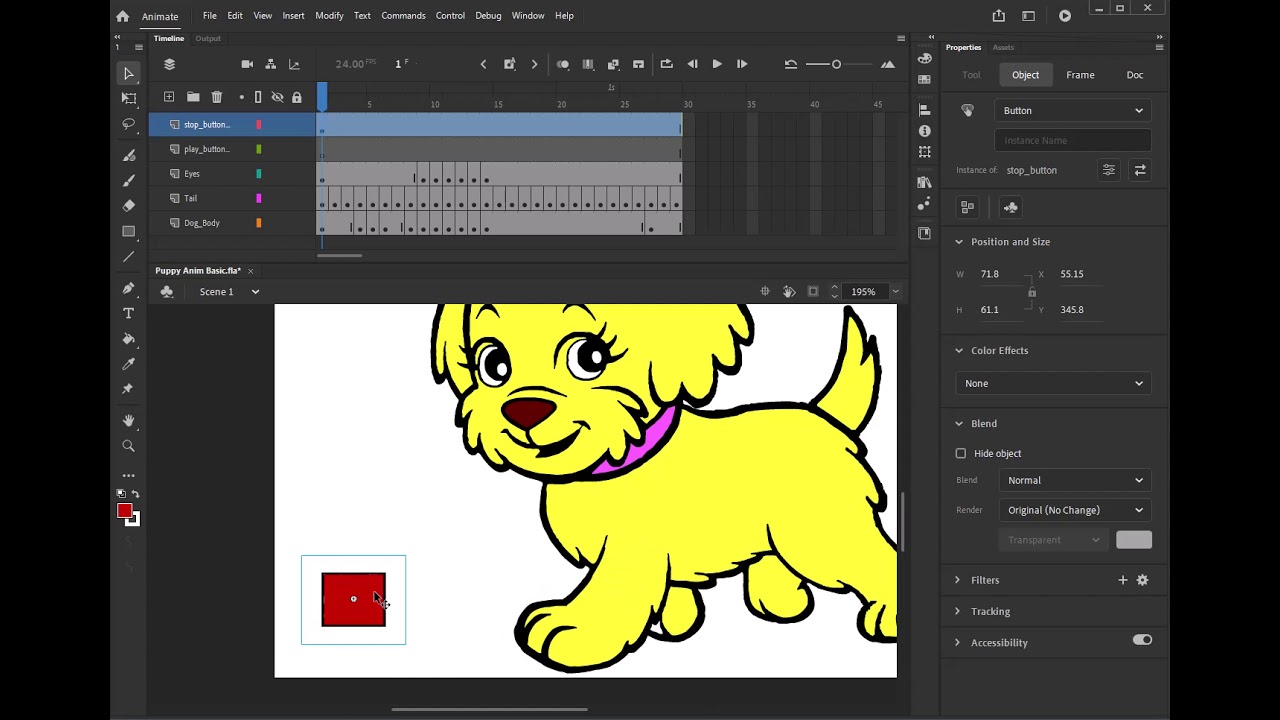
Task: Open the Align panel icon
Action: point(924,110)
